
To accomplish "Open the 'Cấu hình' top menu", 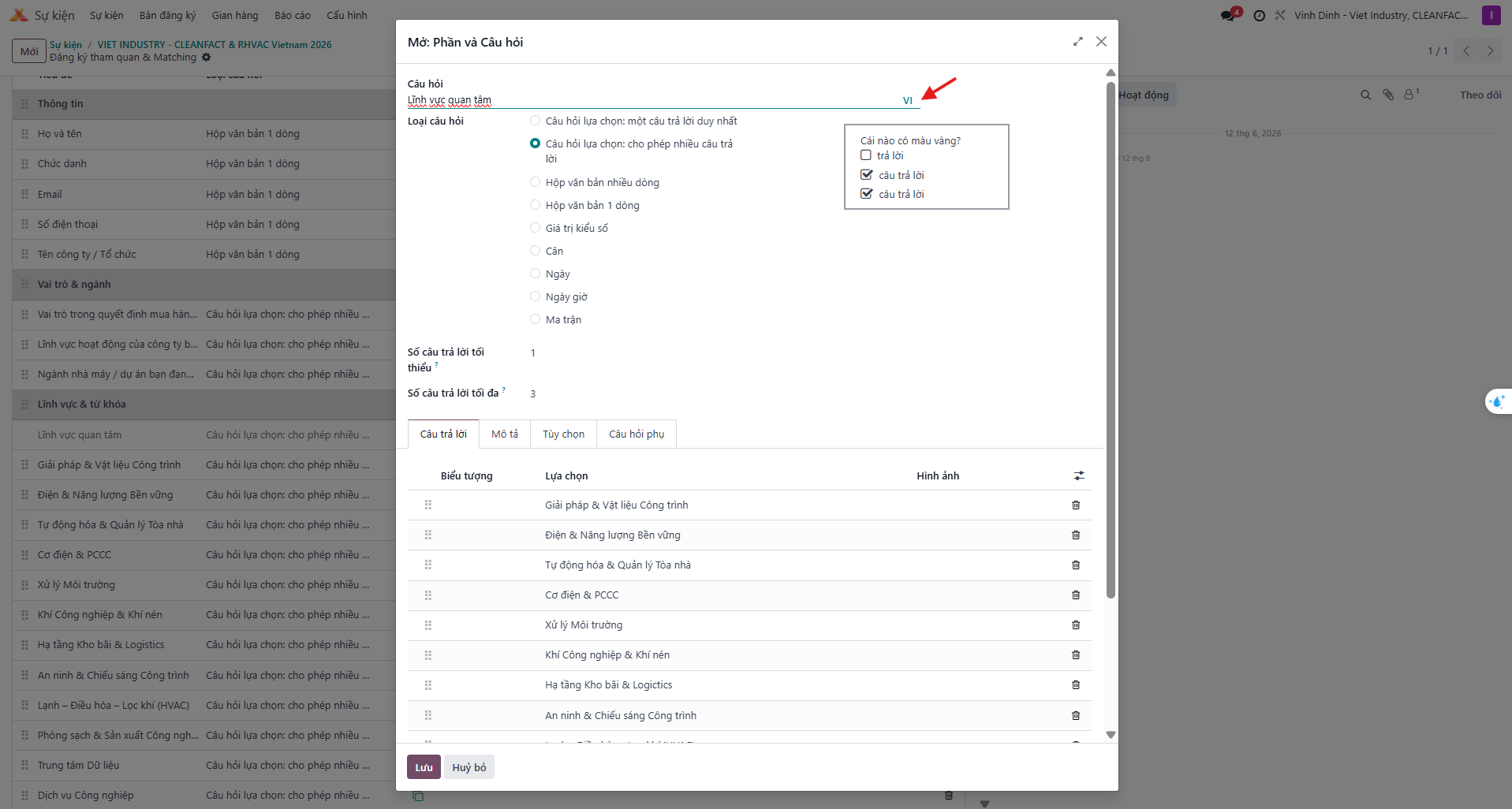I will point(347,15).
